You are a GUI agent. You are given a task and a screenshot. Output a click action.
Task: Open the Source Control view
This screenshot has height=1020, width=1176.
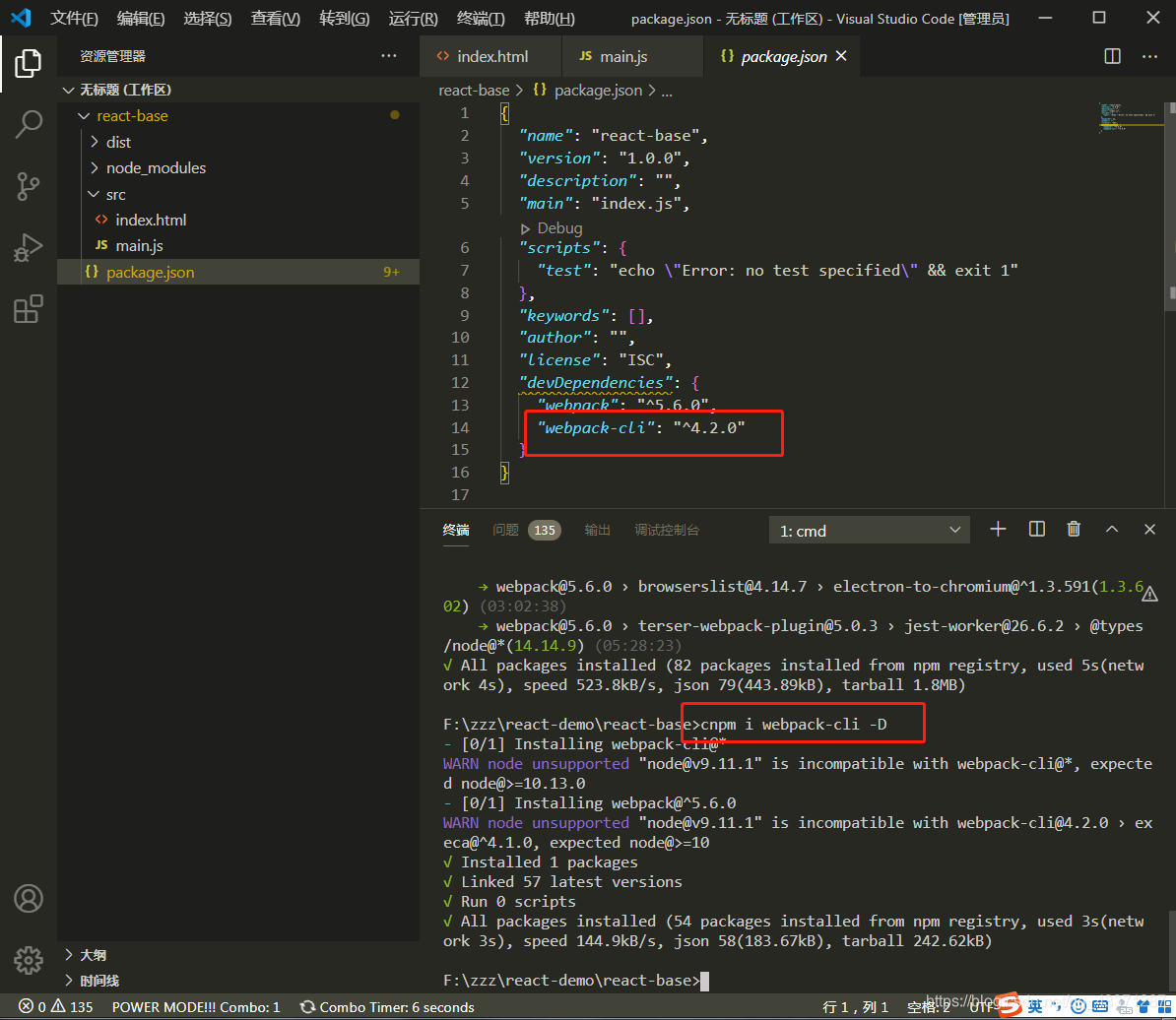(29, 186)
